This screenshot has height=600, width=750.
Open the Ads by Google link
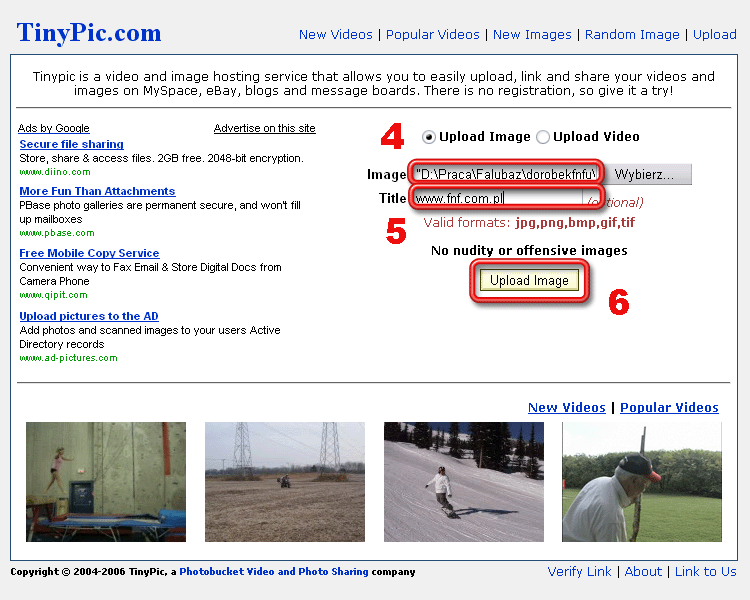click(x=54, y=128)
